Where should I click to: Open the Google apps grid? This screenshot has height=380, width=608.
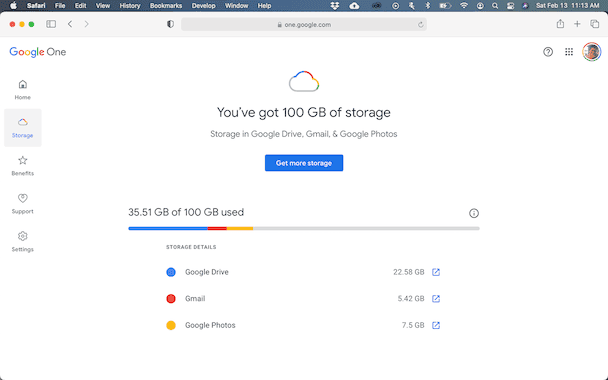click(x=569, y=52)
